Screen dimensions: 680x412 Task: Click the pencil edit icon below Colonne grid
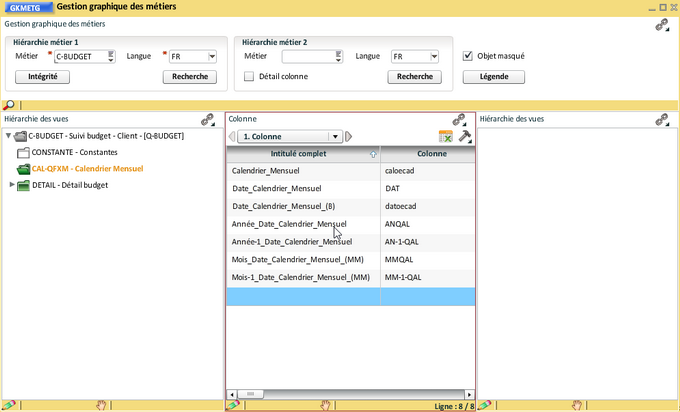tap(233, 406)
